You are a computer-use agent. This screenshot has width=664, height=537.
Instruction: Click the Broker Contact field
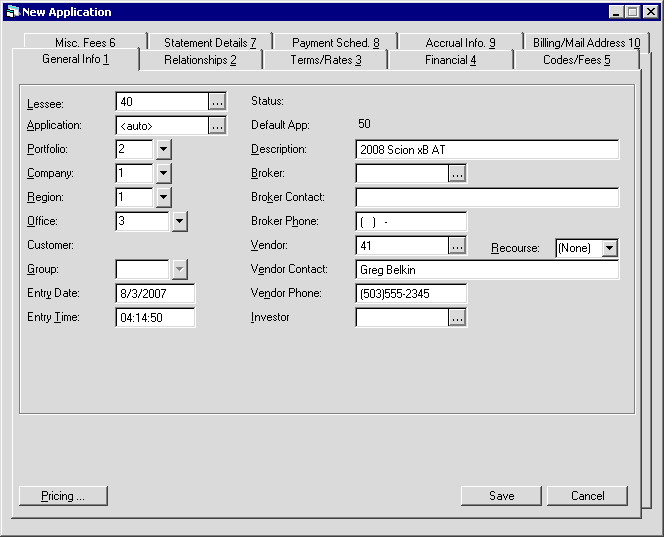click(487, 198)
